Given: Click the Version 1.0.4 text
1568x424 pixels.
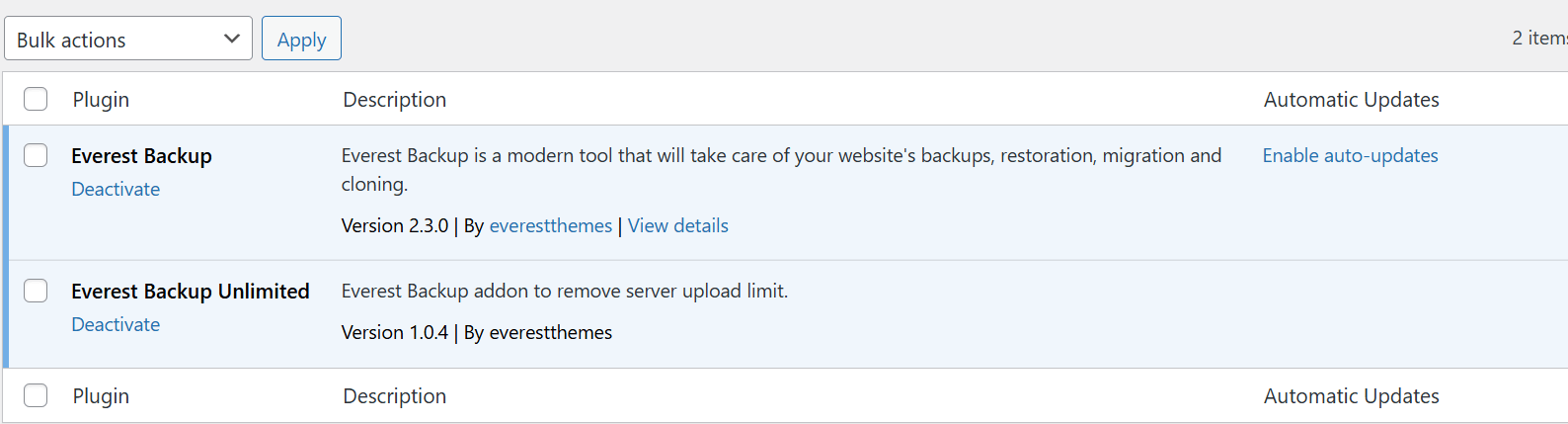Looking at the screenshot, I should pyautogui.click(x=395, y=332).
